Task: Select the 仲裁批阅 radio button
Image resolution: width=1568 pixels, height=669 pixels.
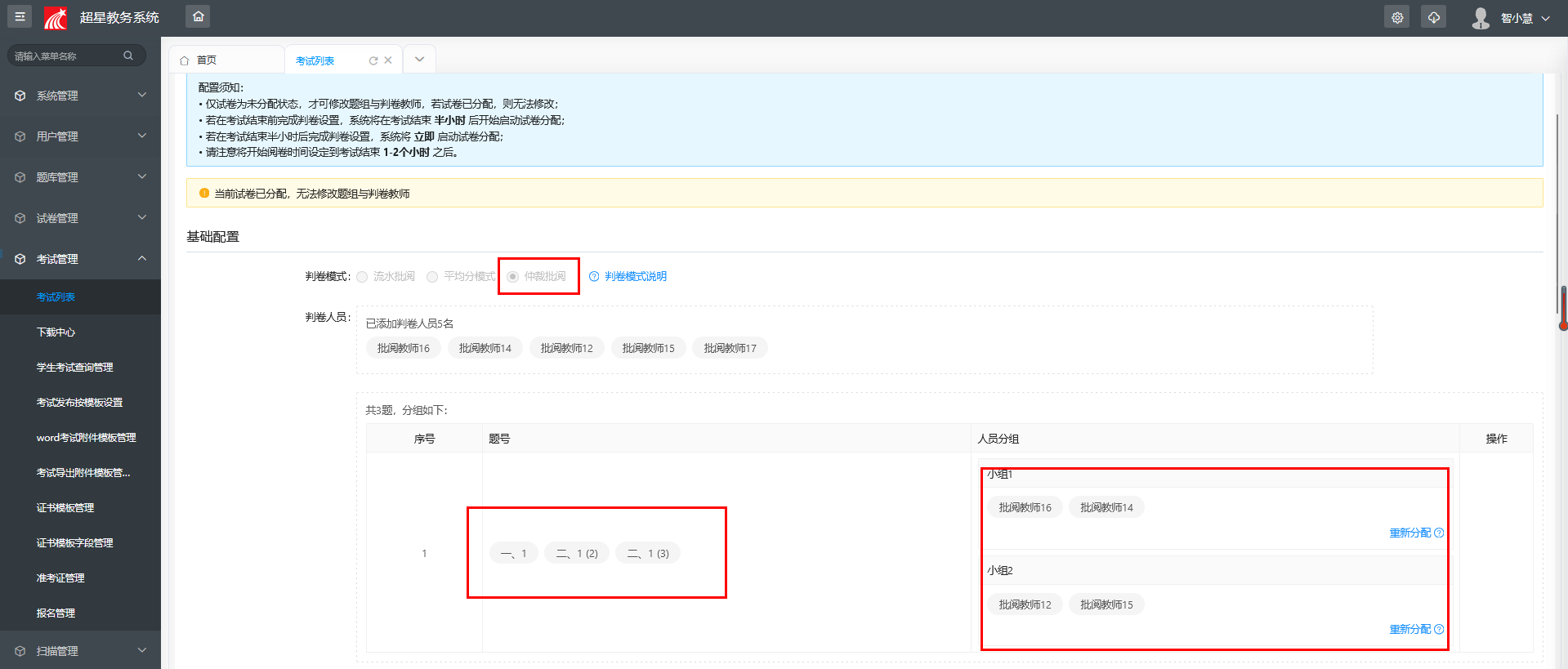Action: coord(513,277)
